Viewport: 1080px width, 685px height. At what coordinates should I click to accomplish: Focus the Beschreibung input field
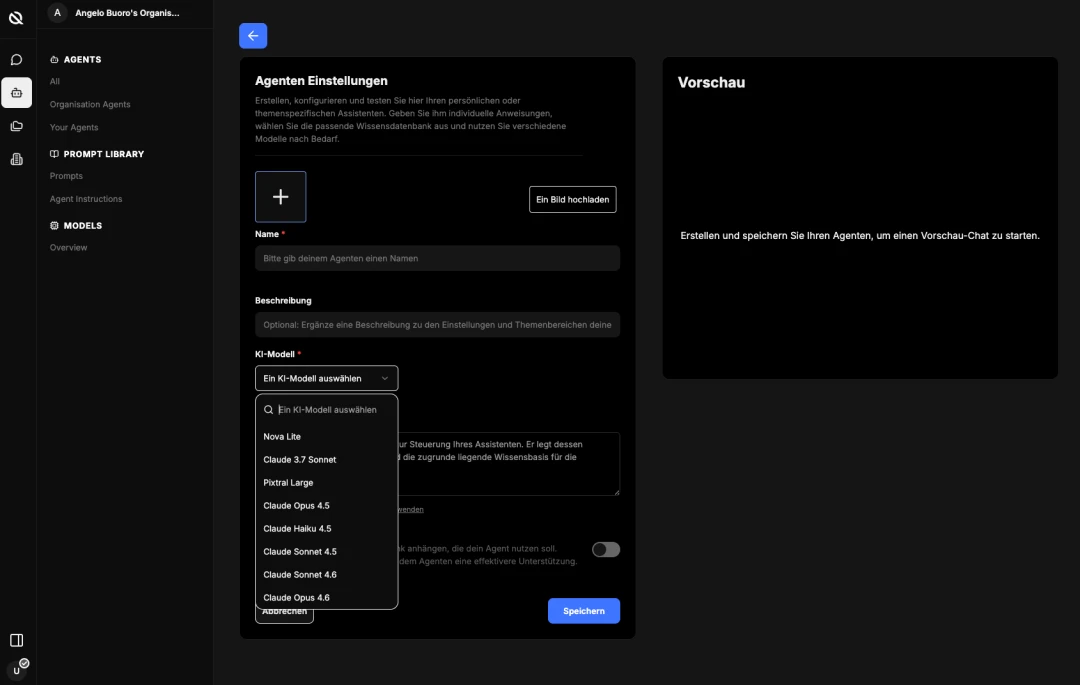[x=437, y=325]
